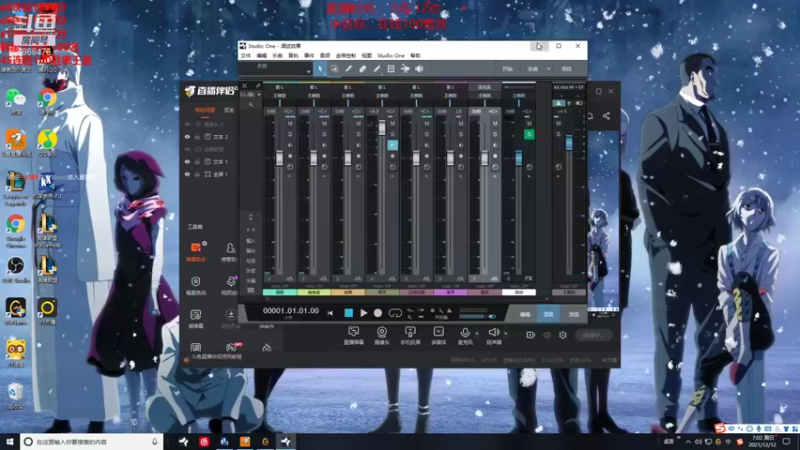This screenshot has height=450, width=800.
Task: Open the quantize dropdown left of Arrow tool
Action: pyautogui.click(x=309, y=71)
